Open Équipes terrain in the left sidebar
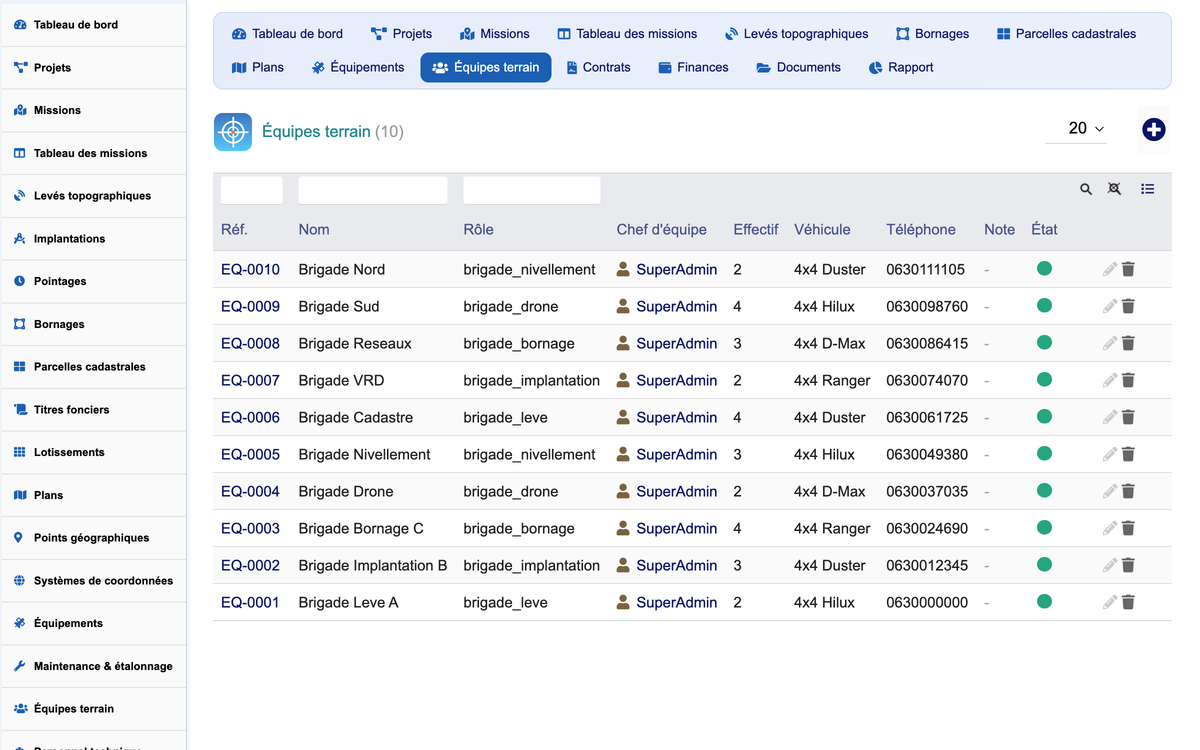The width and height of the screenshot is (1200, 750). click(x=93, y=709)
